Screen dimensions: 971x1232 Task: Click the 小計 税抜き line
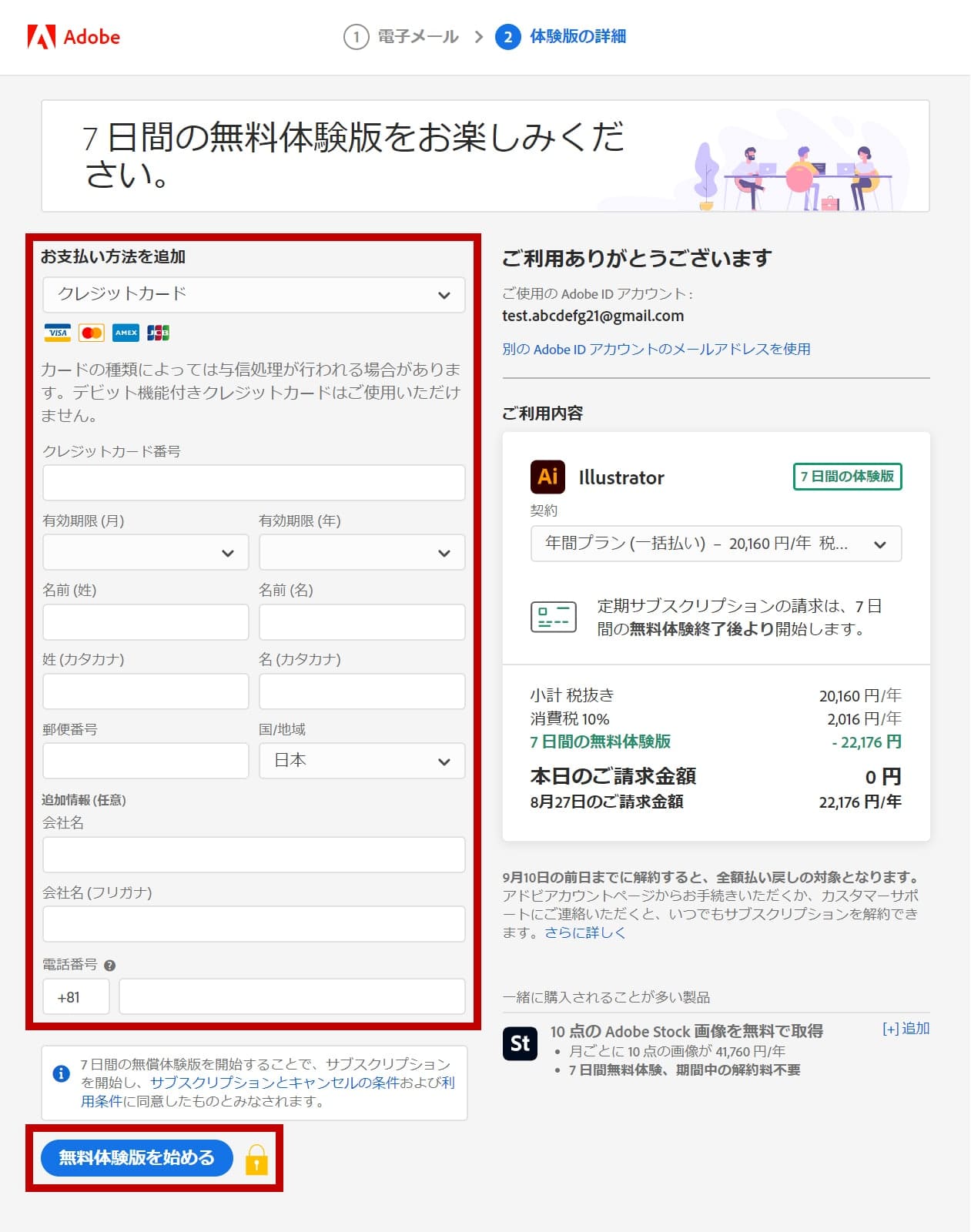(x=572, y=695)
